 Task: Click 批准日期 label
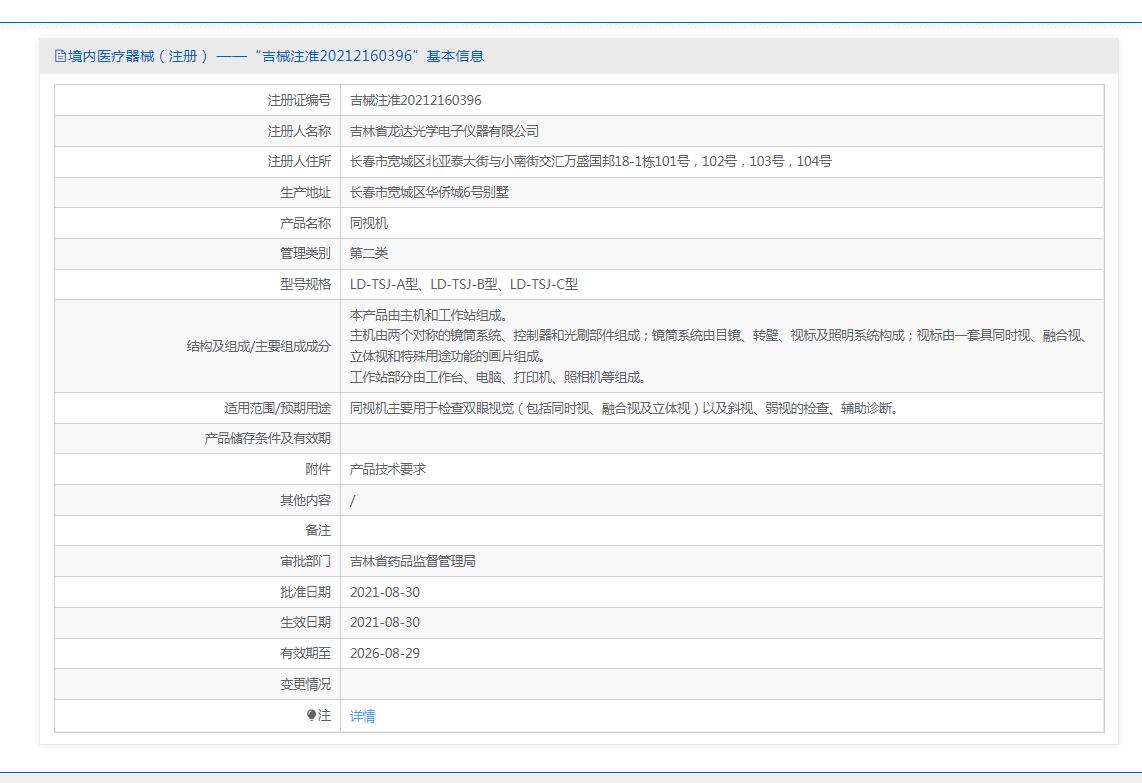[x=305, y=592]
